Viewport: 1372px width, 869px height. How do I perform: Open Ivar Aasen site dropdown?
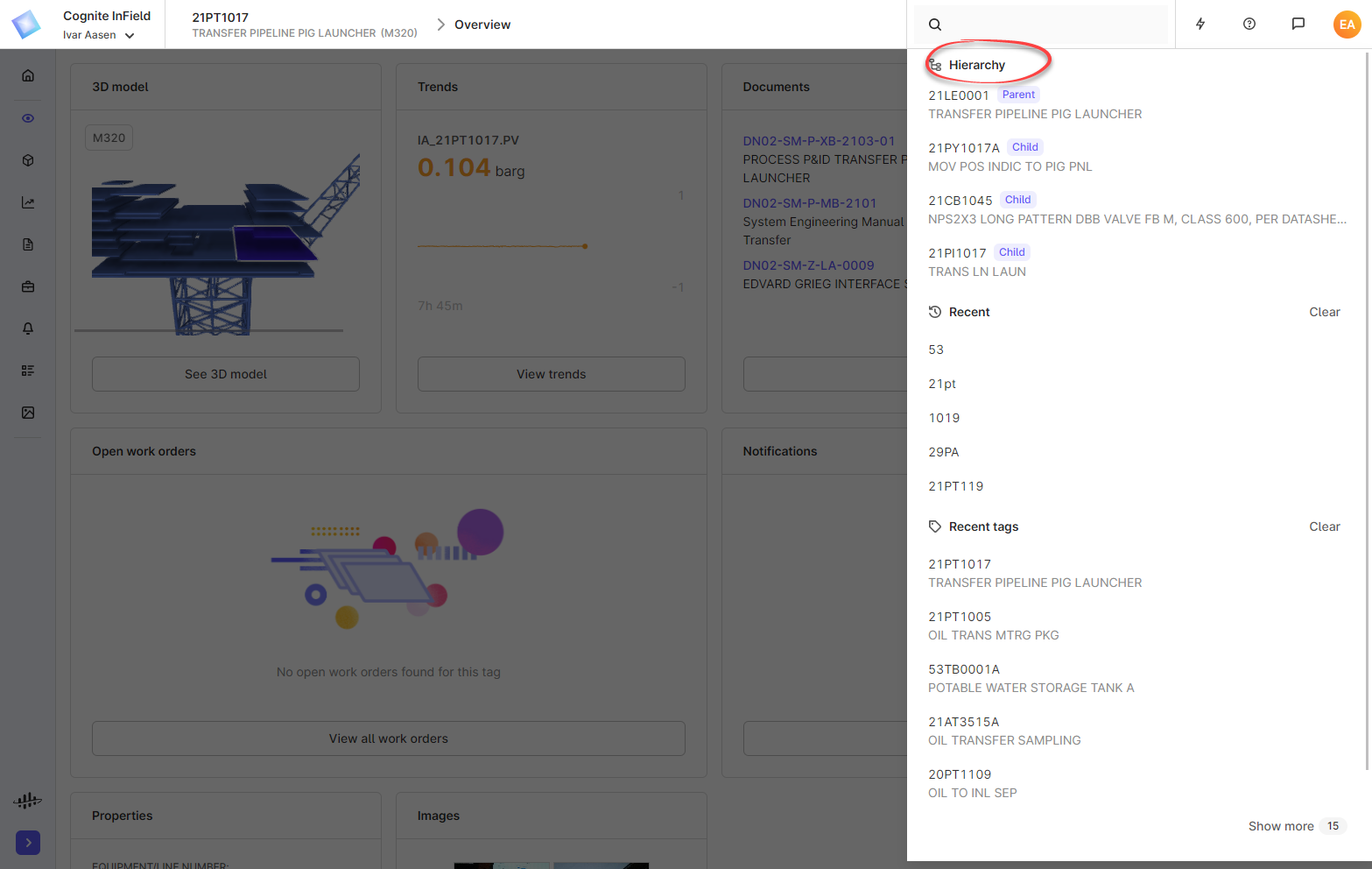click(98, 35)
